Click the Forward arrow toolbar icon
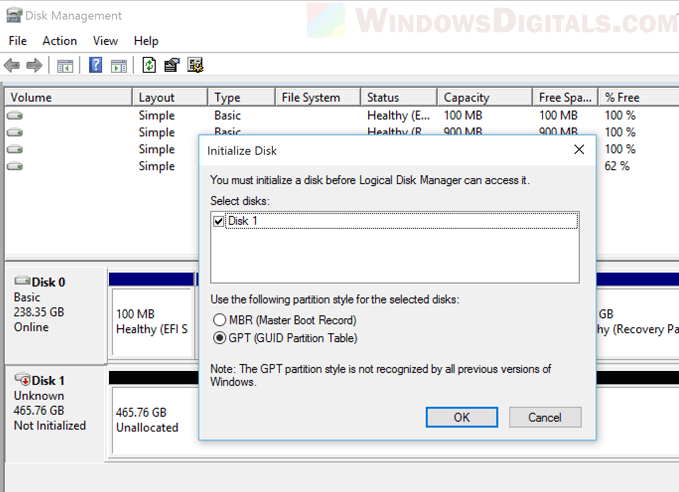Viewport: 679px width, 492px height. 34,66
